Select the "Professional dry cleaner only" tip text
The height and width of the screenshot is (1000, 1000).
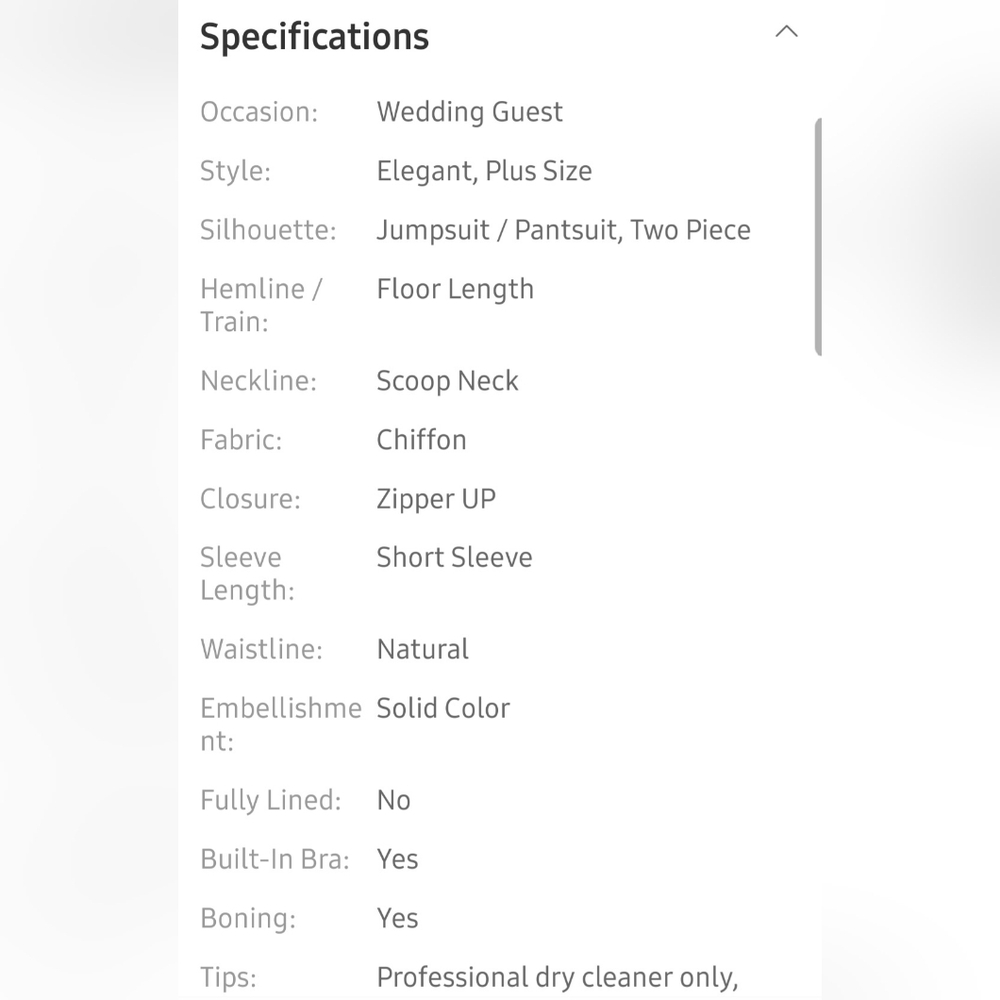pyautogui.click(x=557, y=977)
